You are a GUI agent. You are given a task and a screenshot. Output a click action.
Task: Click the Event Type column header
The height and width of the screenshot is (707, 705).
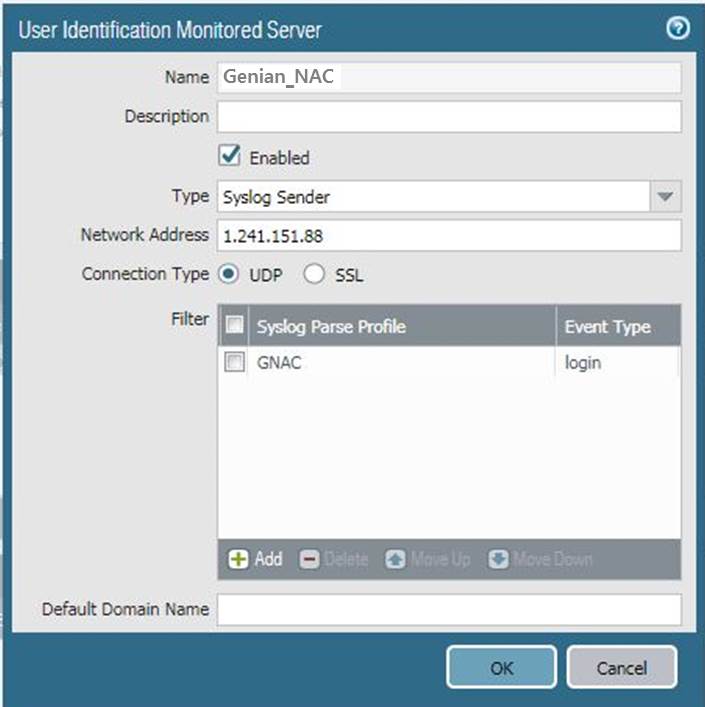607,326
